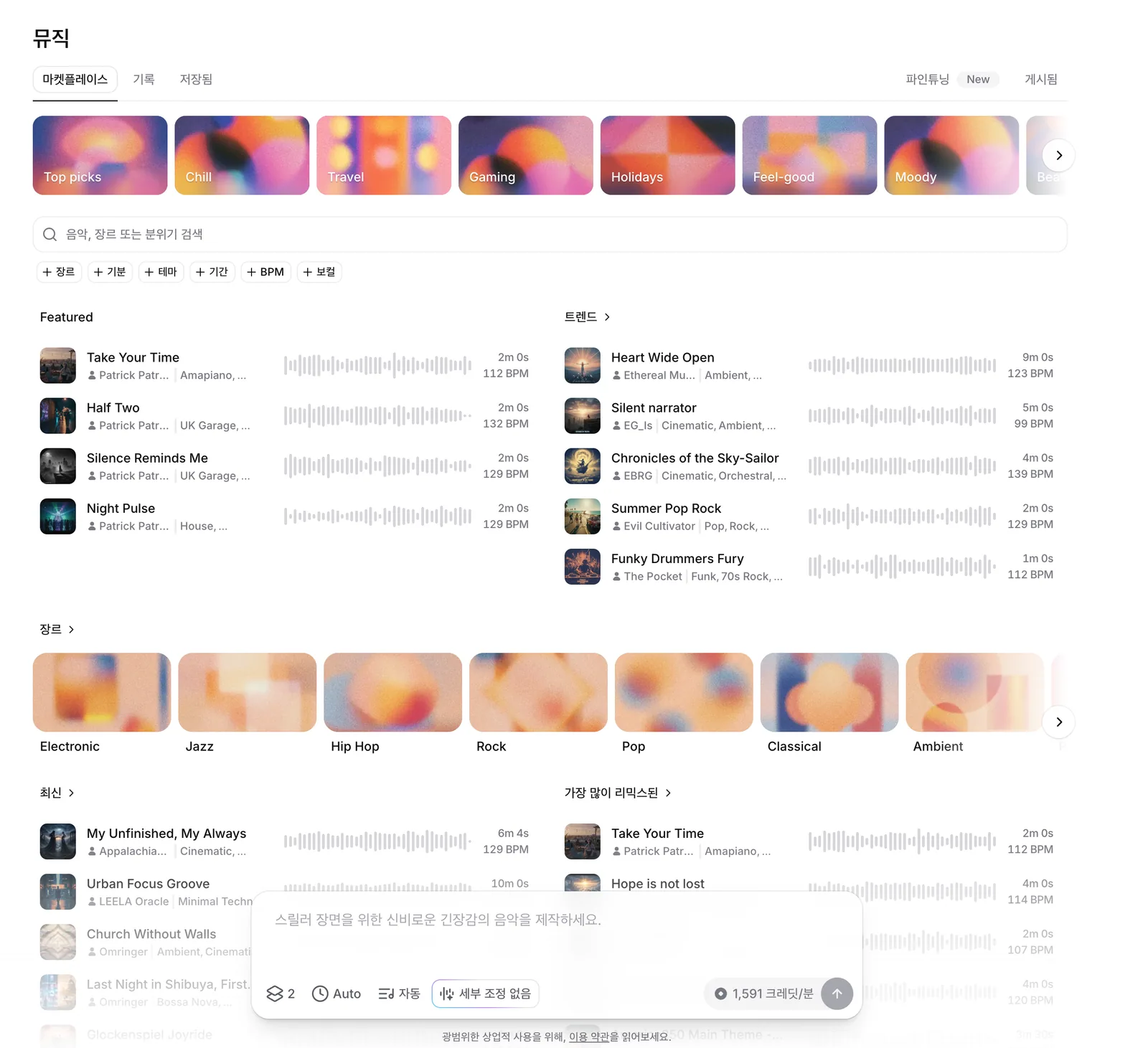Play the Half Two track thumbnail
1148x1048 pixels.
coord(58,416)
